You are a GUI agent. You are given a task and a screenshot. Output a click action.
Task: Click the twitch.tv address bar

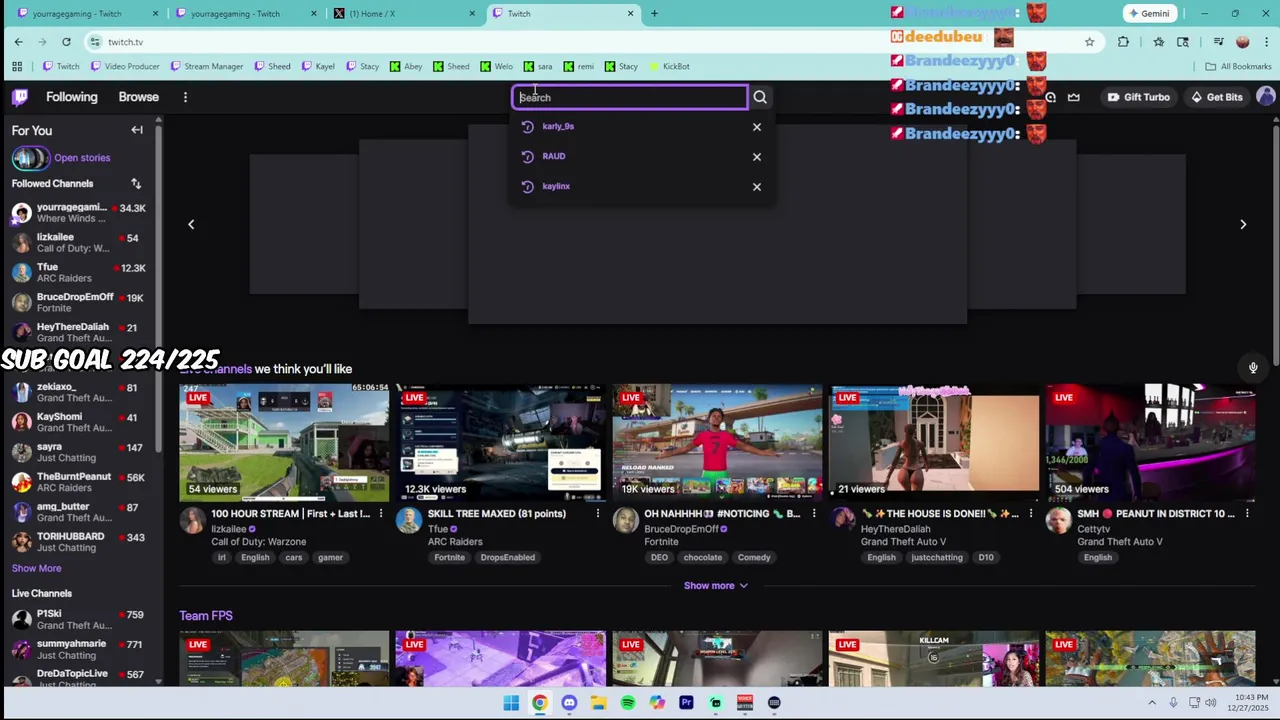pos(580,42)
